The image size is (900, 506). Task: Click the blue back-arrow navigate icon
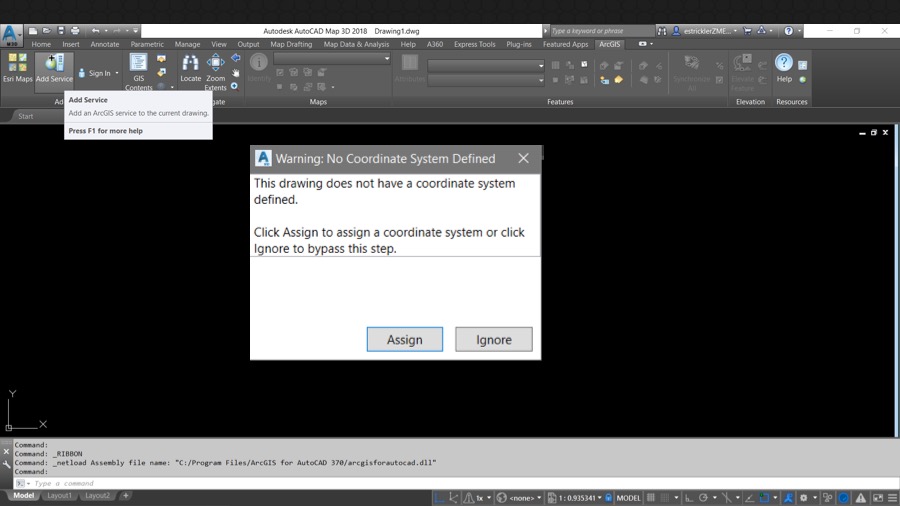coord(235,58)
